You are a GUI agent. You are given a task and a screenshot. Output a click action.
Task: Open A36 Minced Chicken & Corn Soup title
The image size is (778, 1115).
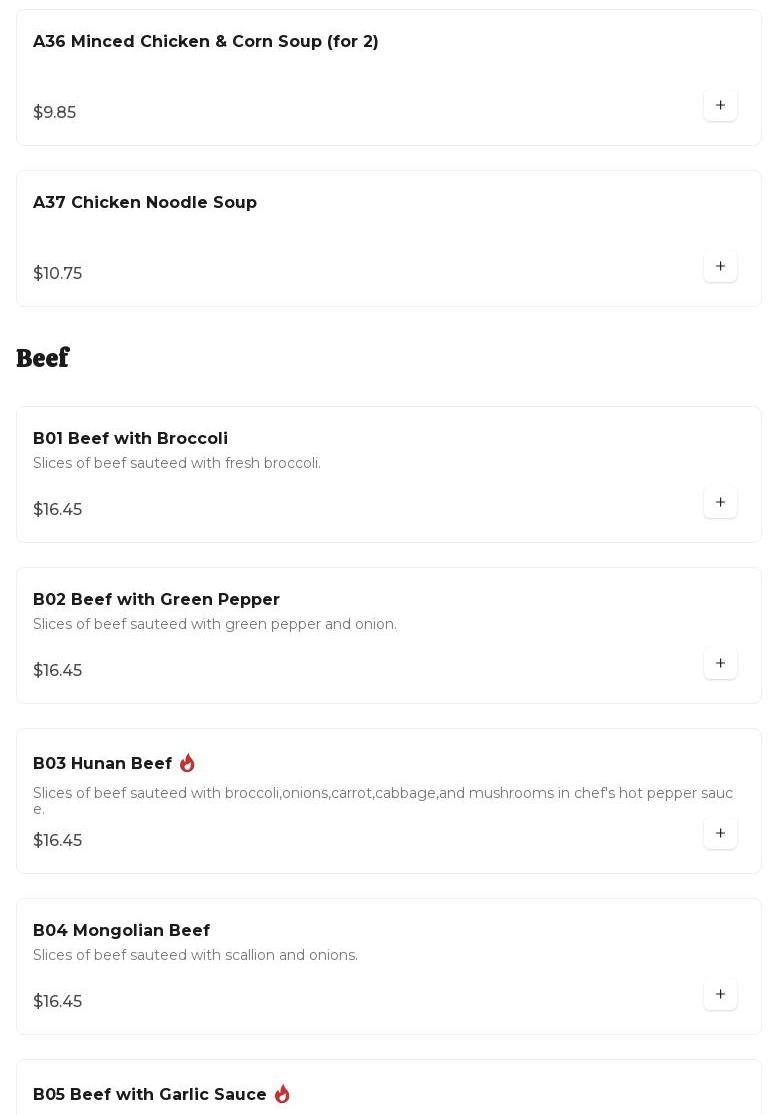pos(205,42)
